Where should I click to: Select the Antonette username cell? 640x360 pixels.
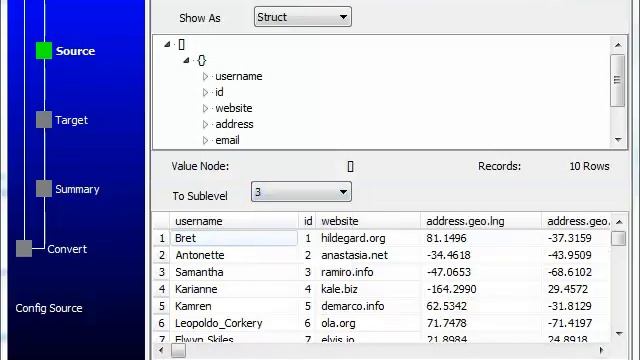click(x=234, y=255)
